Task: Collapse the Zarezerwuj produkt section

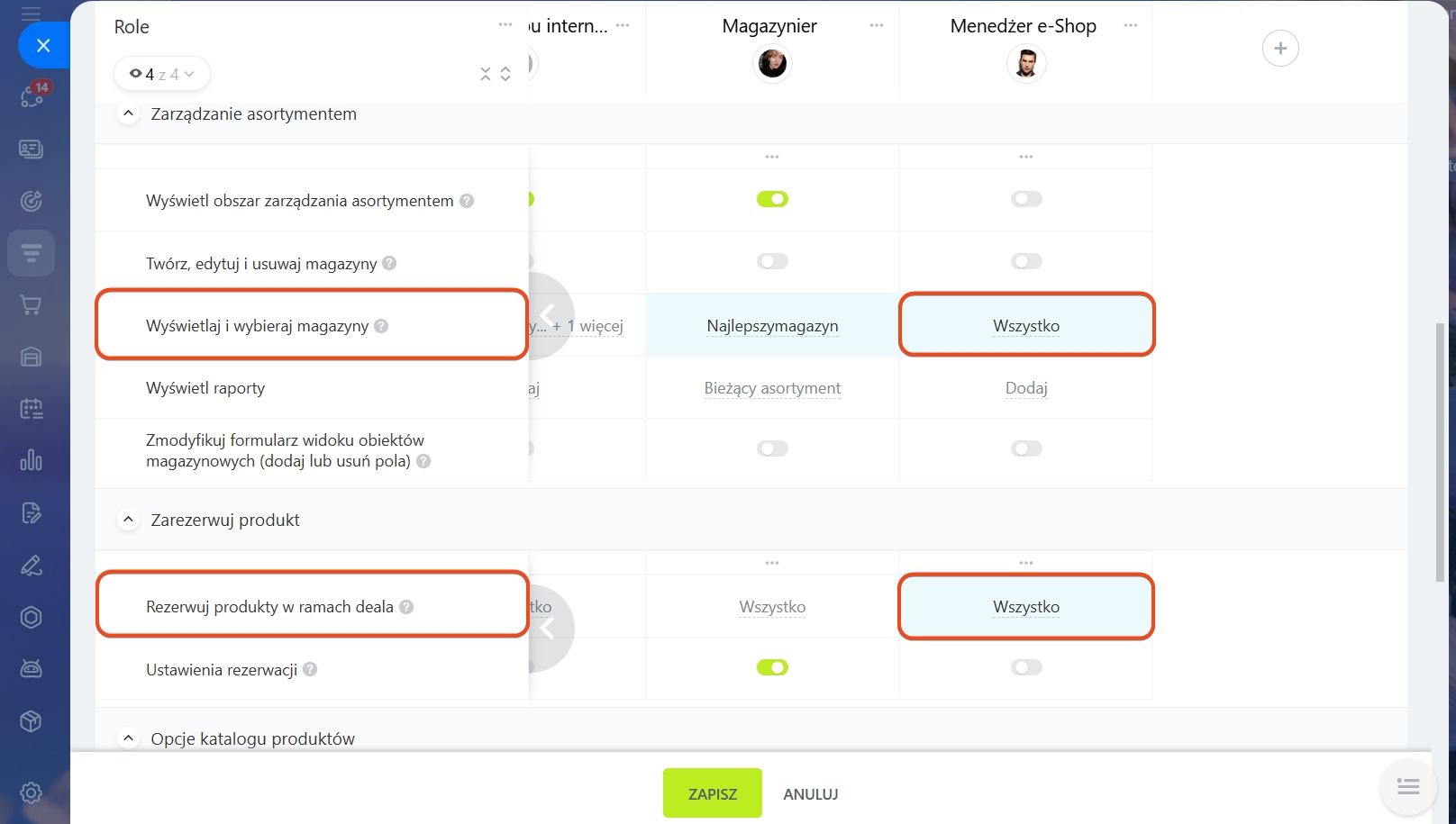Action: tap(128, 520)
